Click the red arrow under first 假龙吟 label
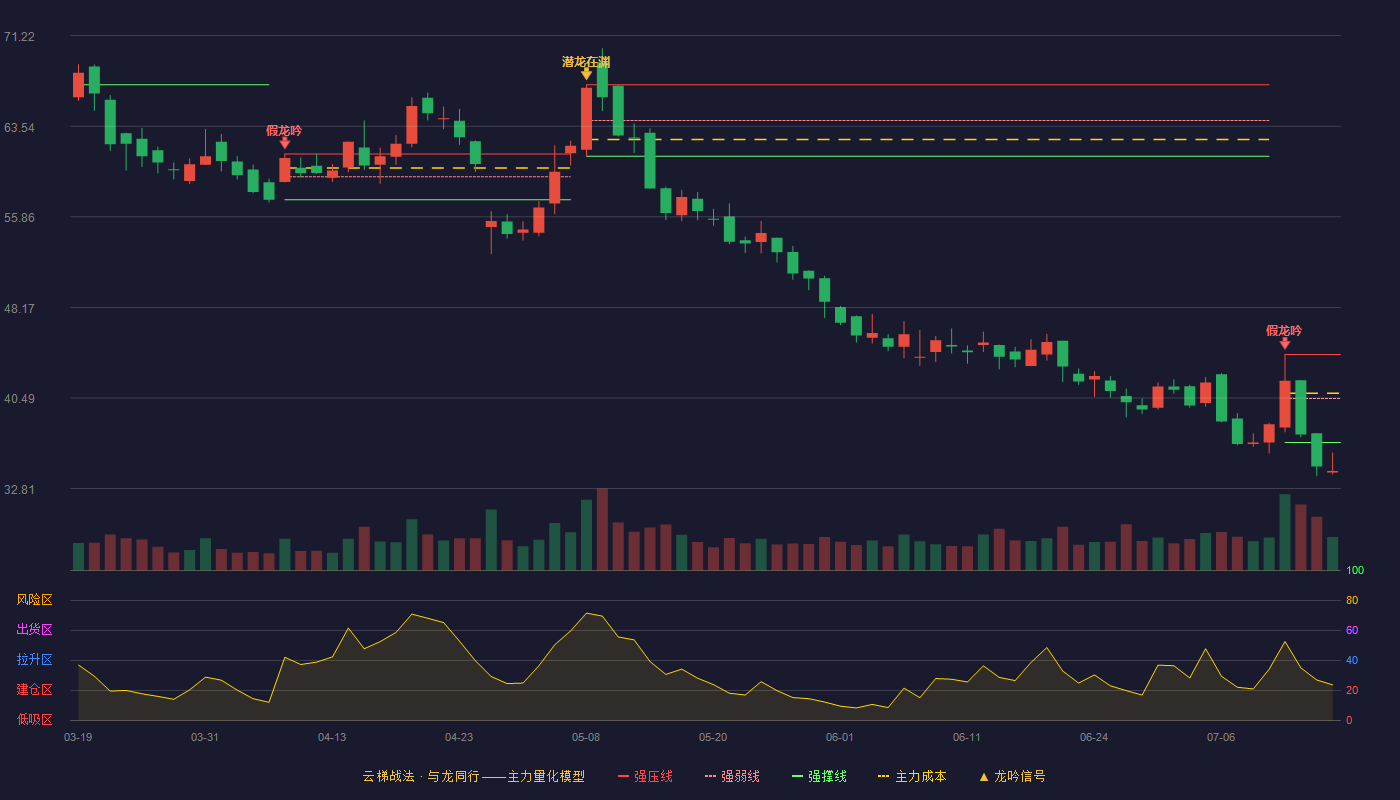 point(285,143)
